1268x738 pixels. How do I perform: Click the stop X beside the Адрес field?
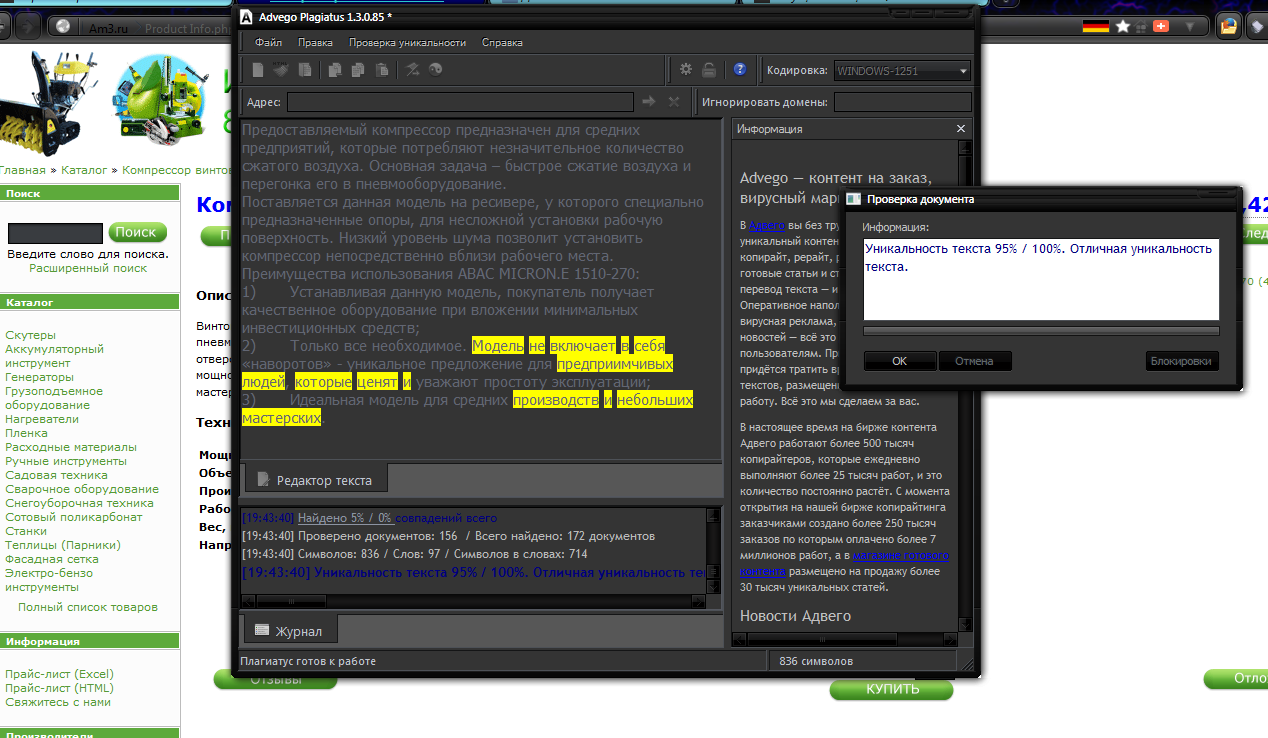click(x=674, y=101)
